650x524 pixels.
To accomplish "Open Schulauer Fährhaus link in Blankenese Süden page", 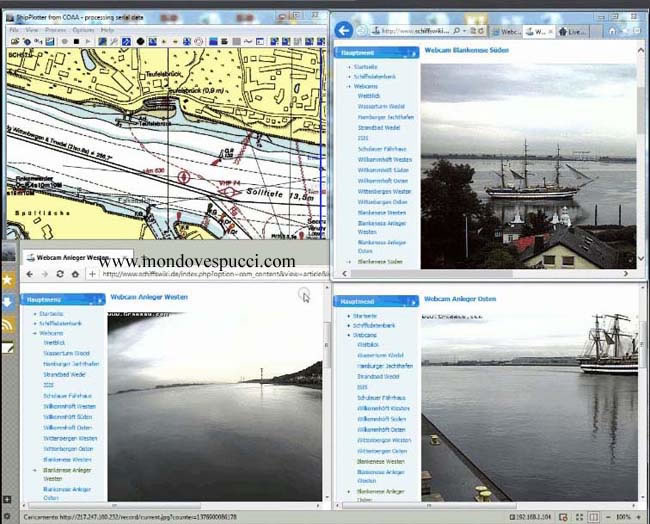I will 382,149.
